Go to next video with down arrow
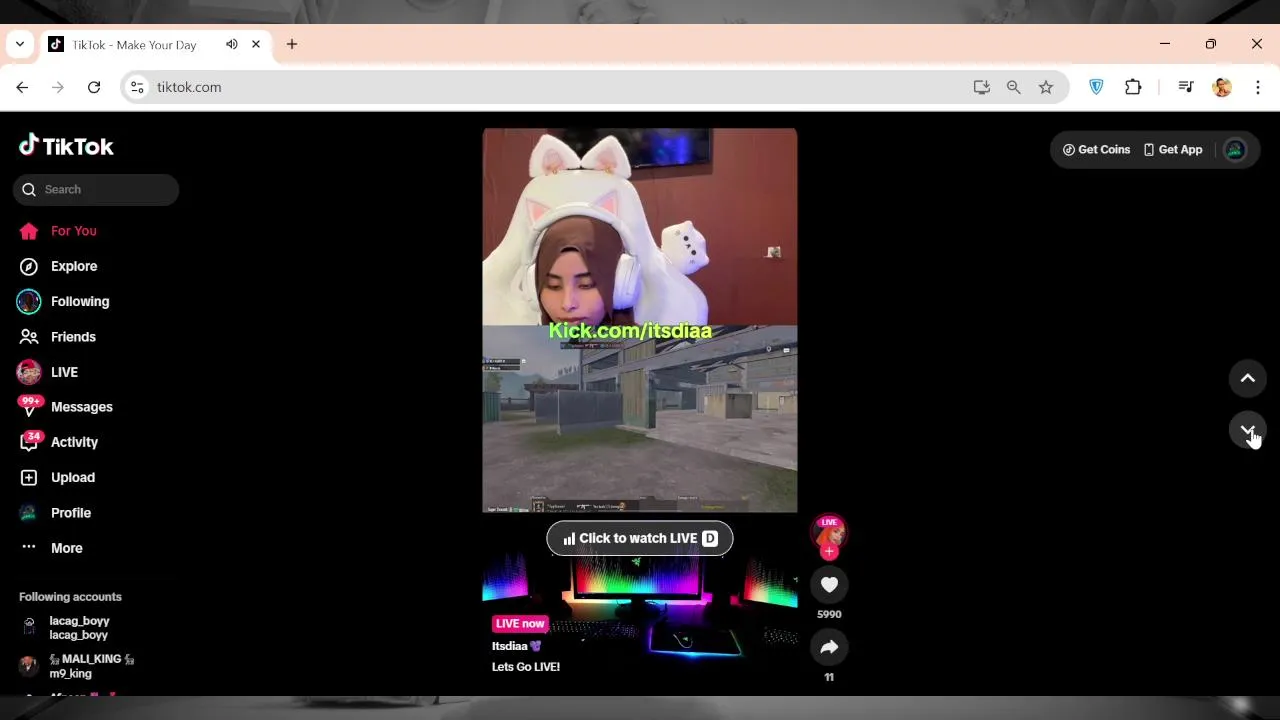 [1248, 430]
